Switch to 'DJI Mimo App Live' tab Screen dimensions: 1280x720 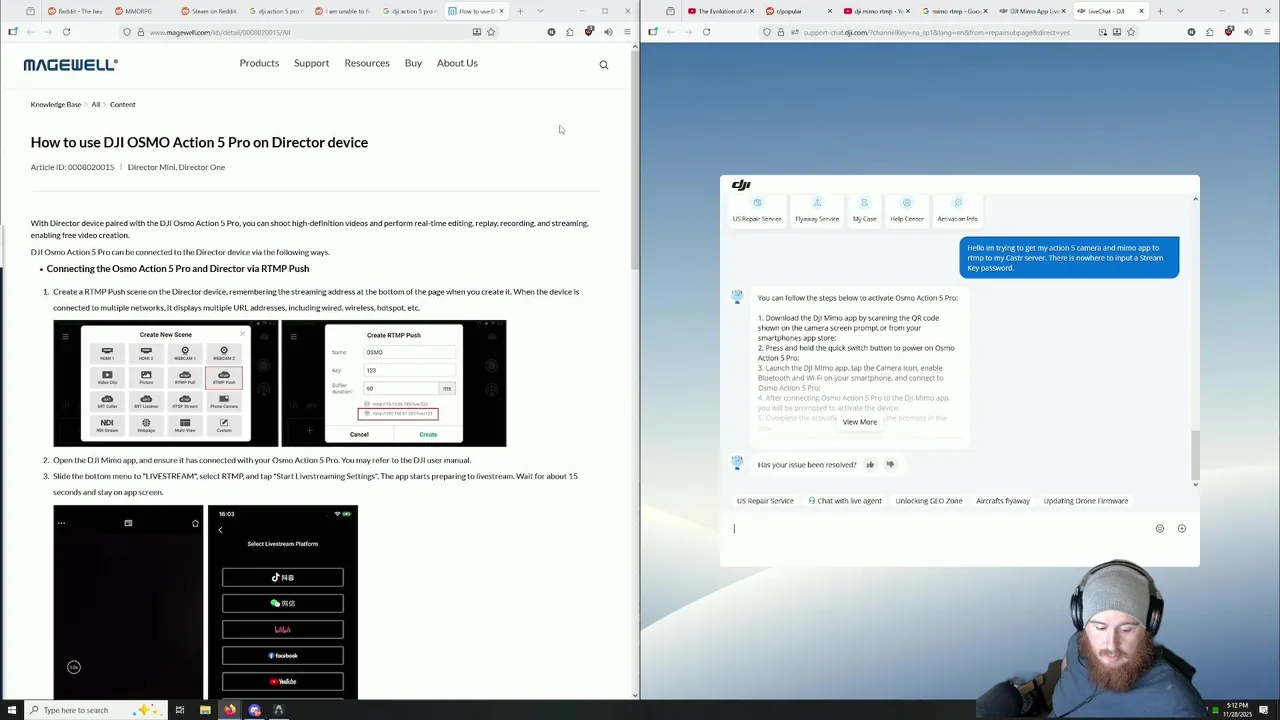[1032, 11]
